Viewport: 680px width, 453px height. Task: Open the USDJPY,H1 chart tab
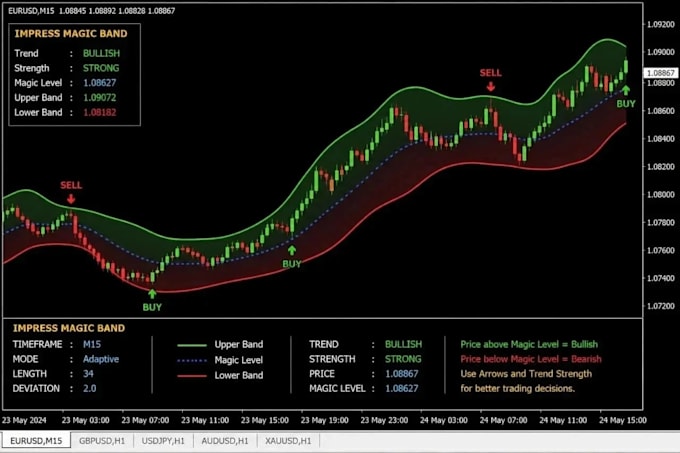pyautogui.click(x=163, y=441)
